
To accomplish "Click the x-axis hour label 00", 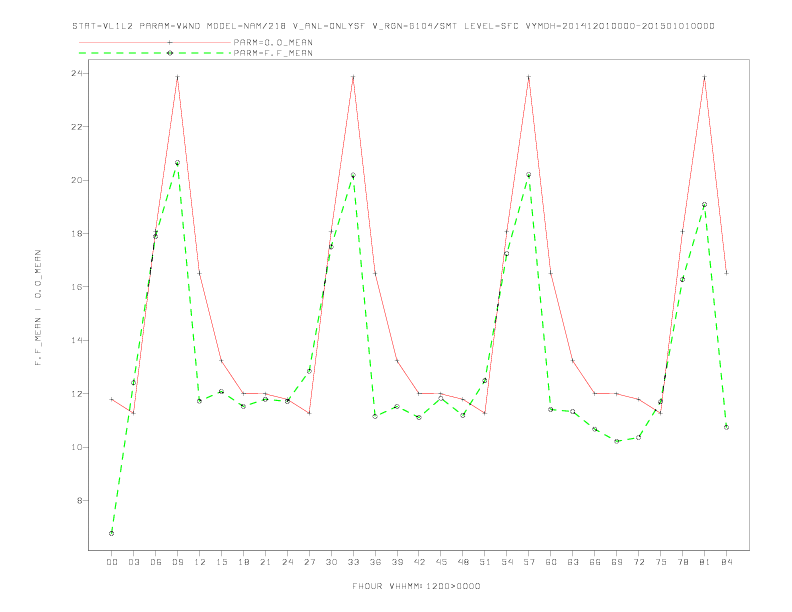I will 112,562.
